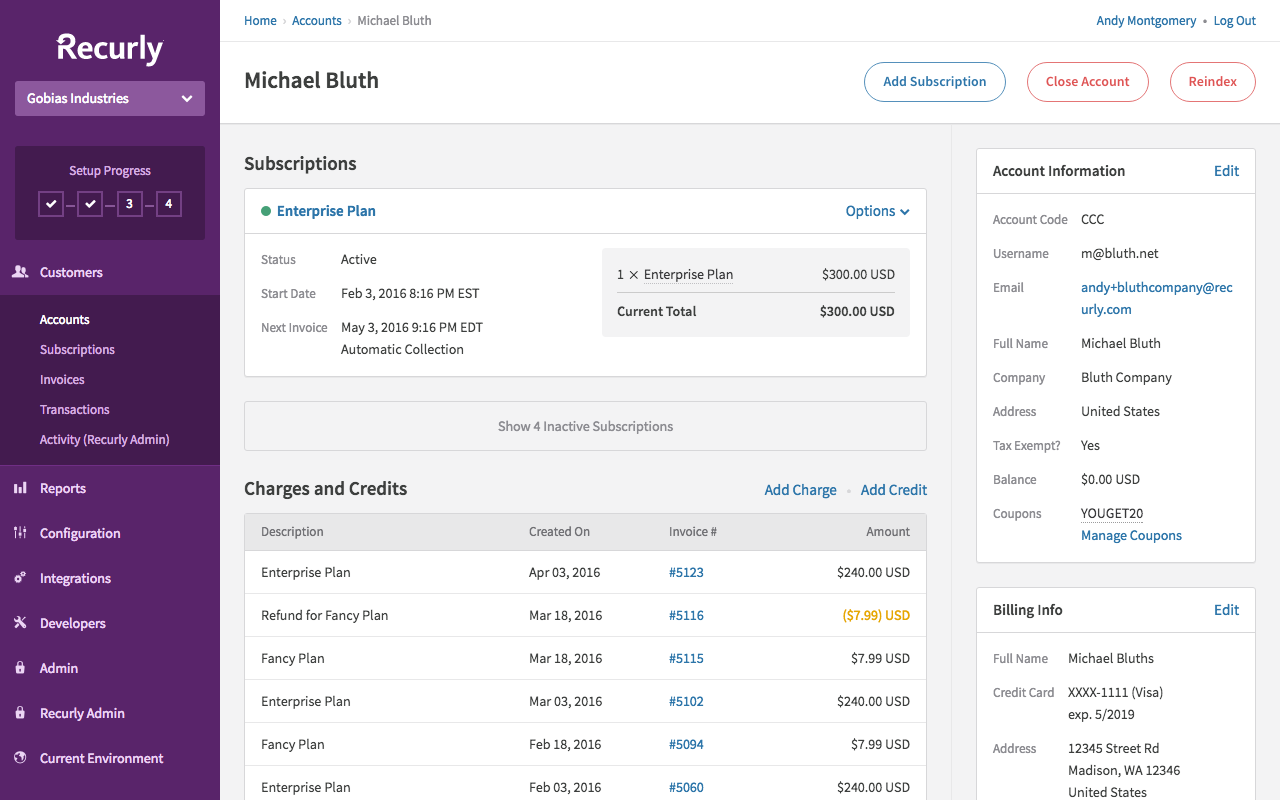Open the Options dropdown for Enterprise Plan
Screen dimensions: 1280x800
pos(877,211)
